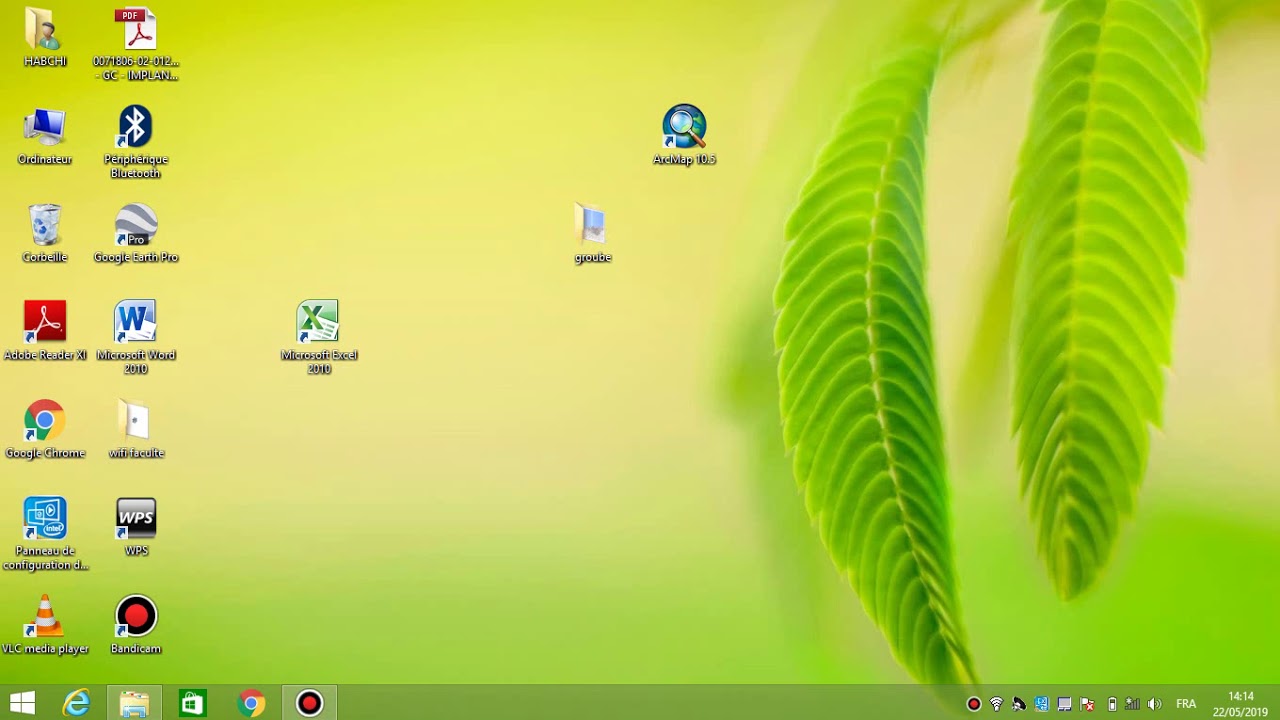Open the Windows Start button
Image resolution: width=1280 pixels, height=720 pixels.
coord(22,703)
